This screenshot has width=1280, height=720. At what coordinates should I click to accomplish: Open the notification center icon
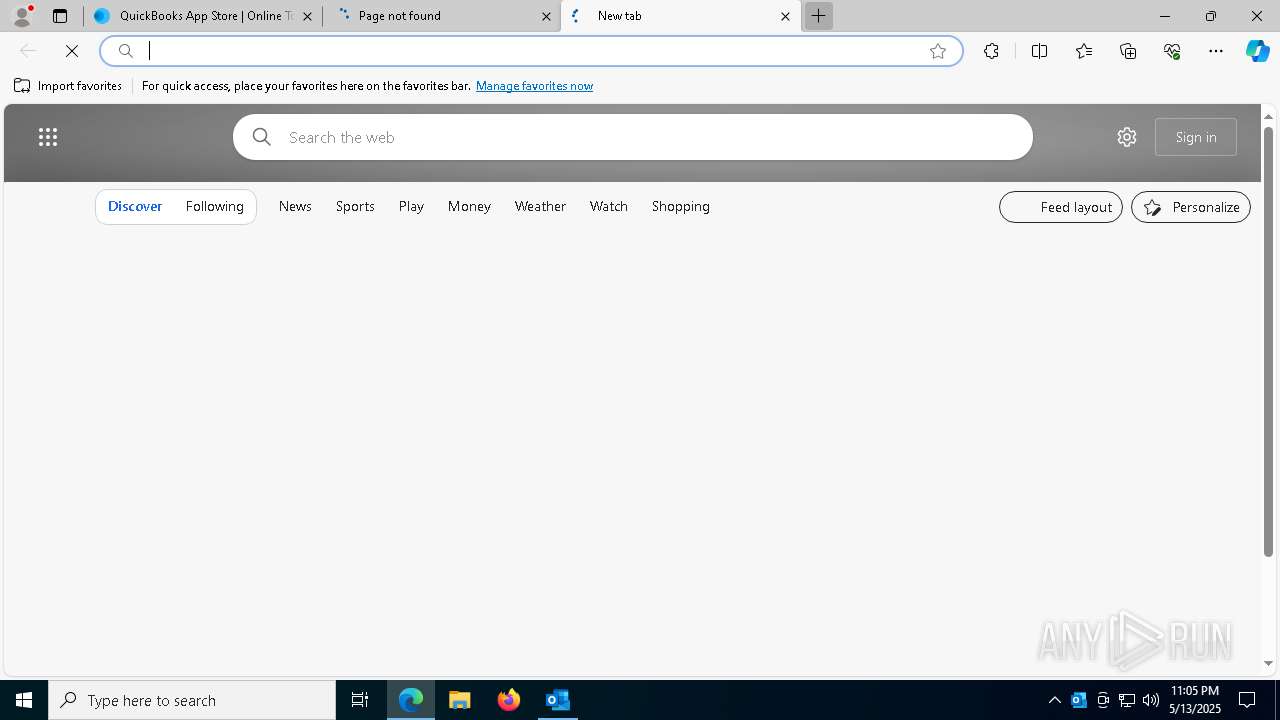click(1247, 700)
